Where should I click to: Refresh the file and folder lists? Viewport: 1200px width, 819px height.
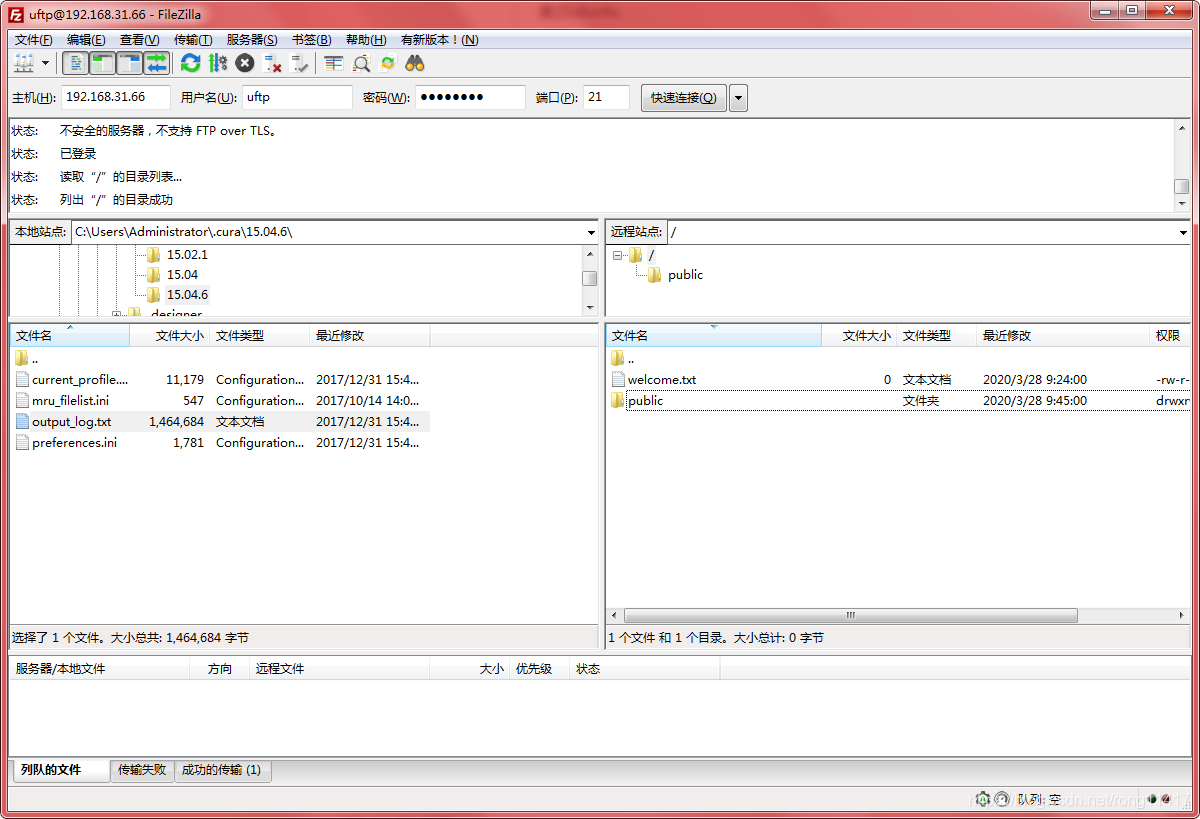(x=189, y=62)
